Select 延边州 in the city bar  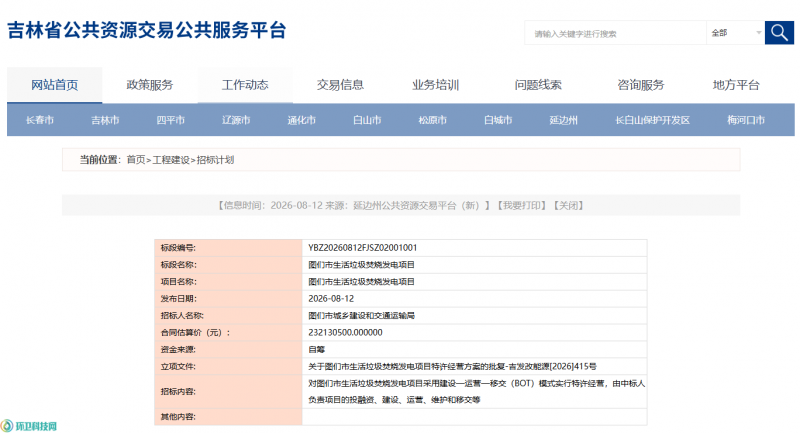[x=564, y=120]
